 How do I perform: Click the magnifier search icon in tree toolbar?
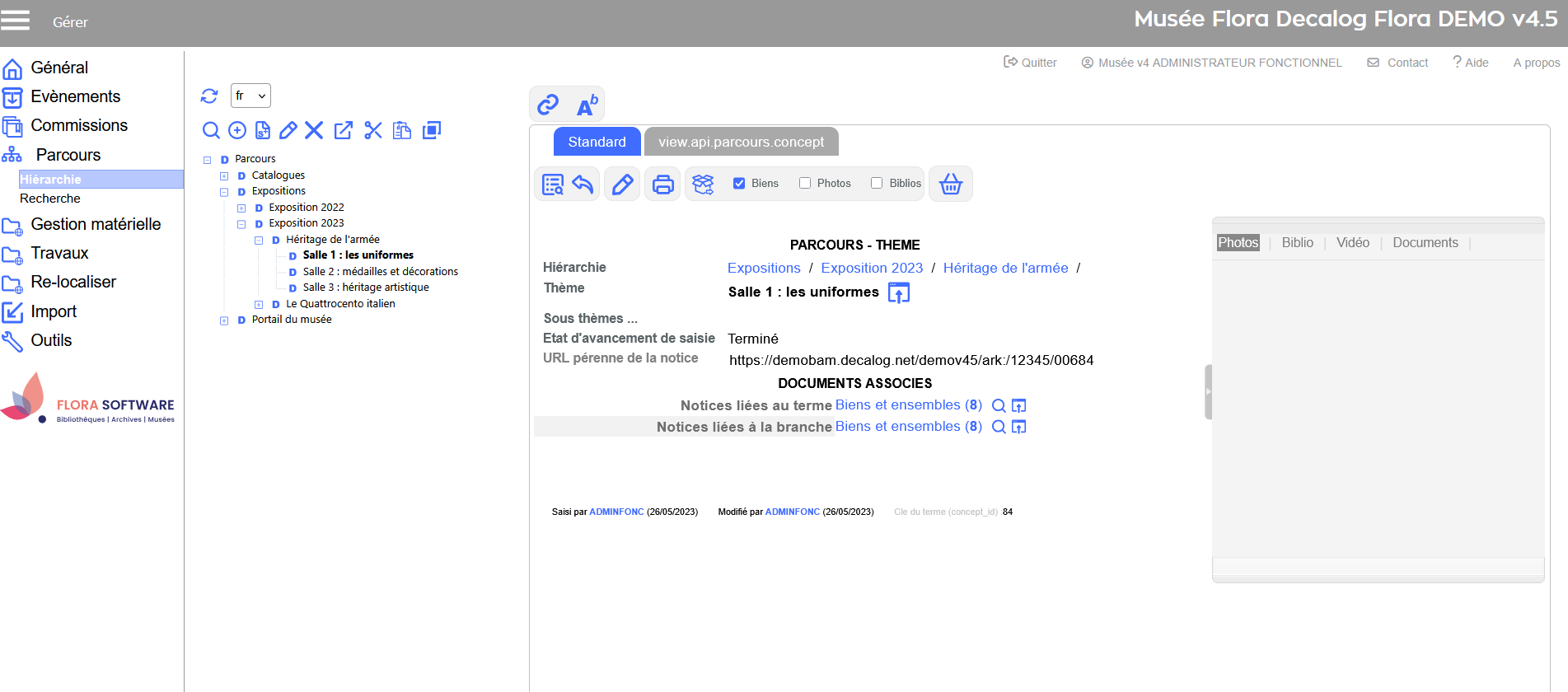[x=211, y=130]
